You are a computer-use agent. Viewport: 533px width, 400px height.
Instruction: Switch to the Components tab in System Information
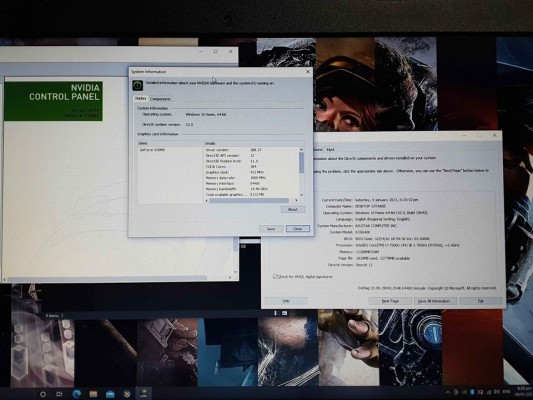(x=160, y=99)
